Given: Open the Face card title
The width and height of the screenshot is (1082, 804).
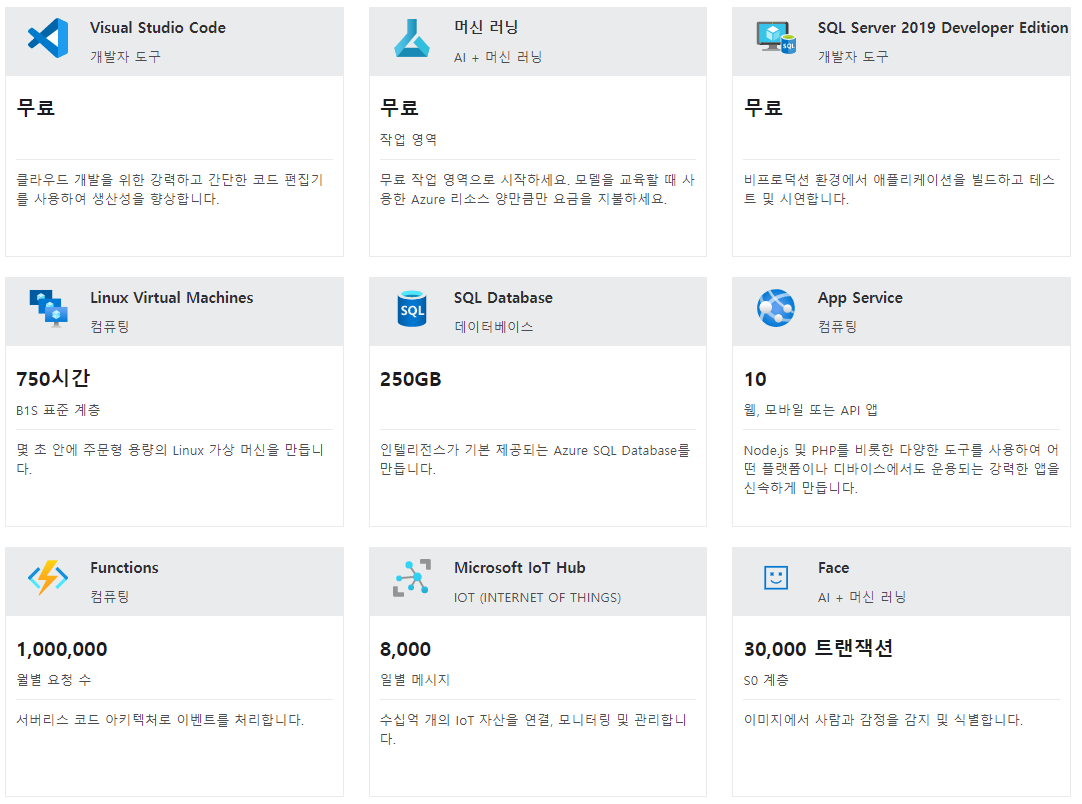Looking at the screenshot, I should point(834,567).
